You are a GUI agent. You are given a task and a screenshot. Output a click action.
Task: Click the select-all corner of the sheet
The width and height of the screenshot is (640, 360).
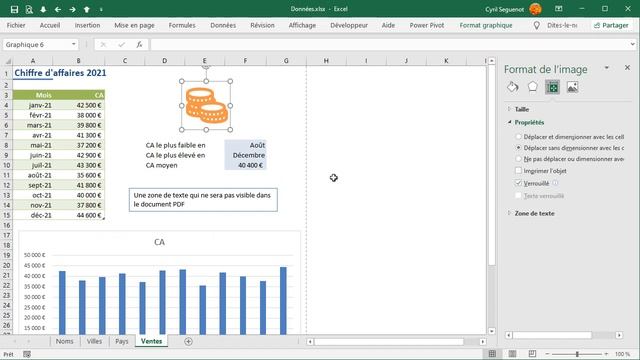point(7,61)
